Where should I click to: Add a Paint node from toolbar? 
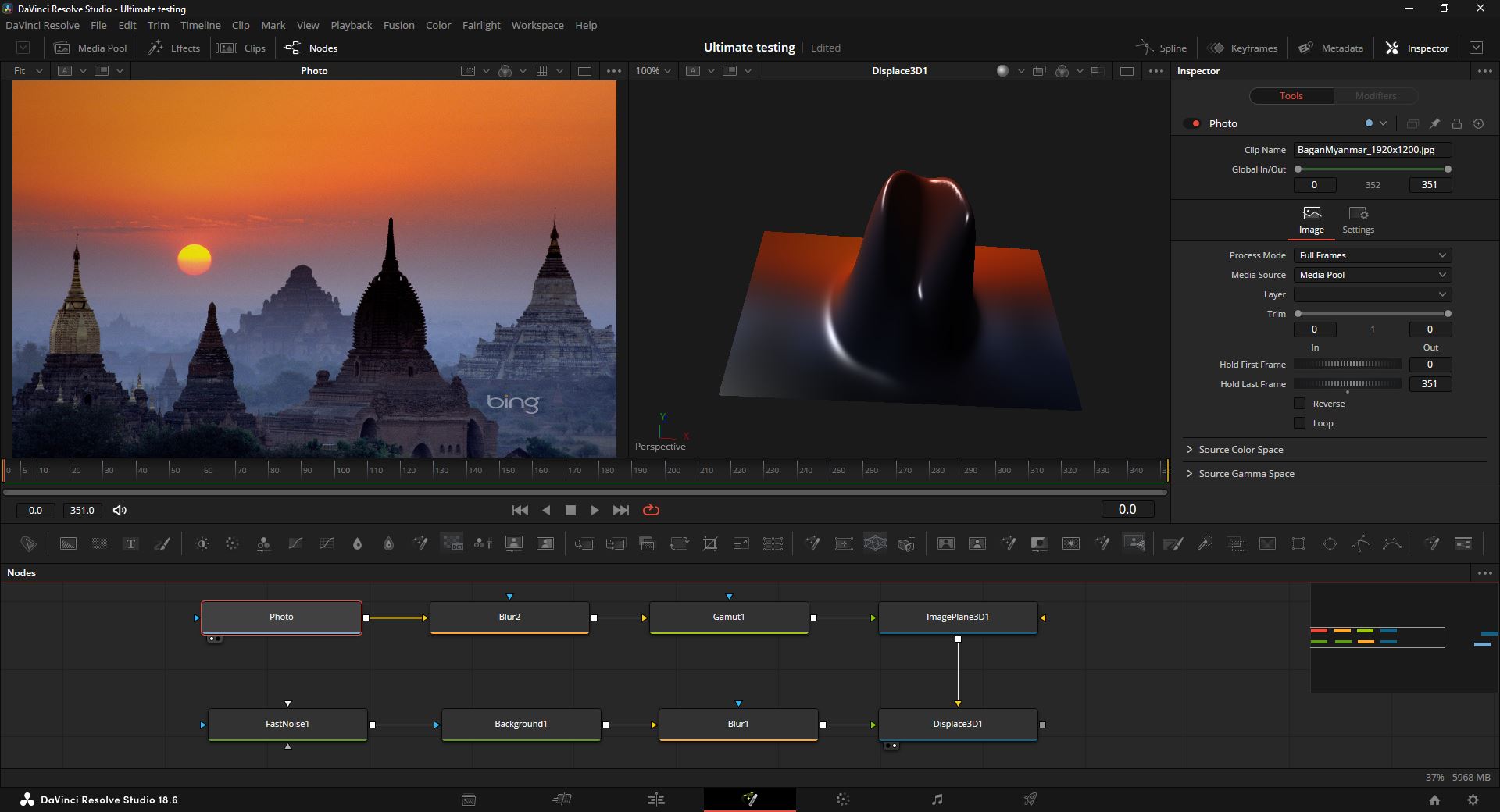pyautogui.click(x=162, y=543)
